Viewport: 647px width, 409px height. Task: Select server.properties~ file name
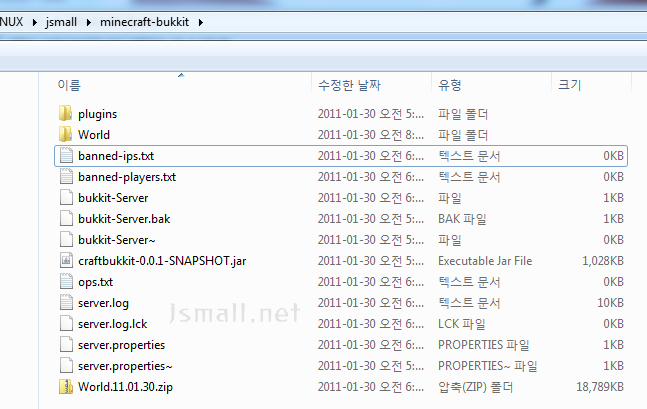[125, 366]
